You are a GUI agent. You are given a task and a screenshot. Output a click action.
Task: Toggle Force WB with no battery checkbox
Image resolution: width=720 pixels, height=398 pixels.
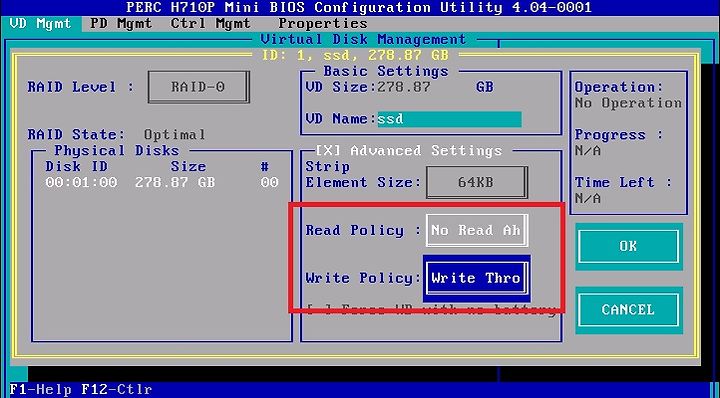coord(318,310)
